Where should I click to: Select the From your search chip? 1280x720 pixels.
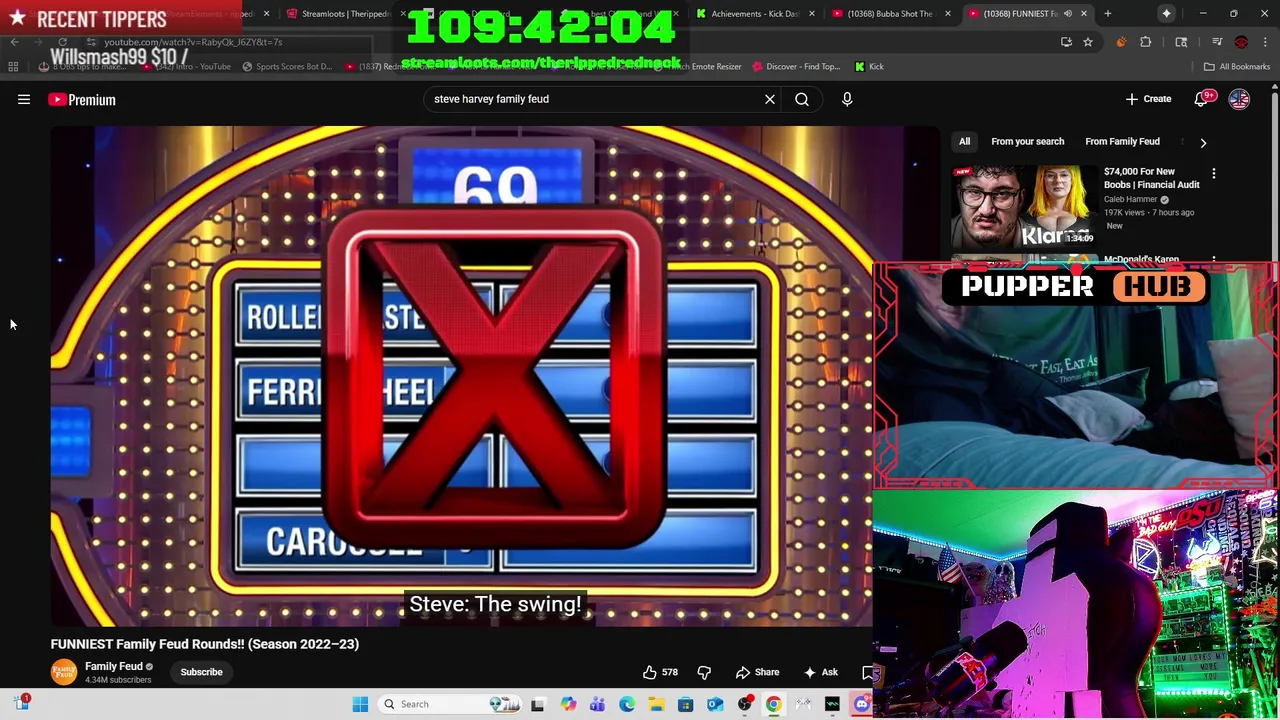[1027, 141]
